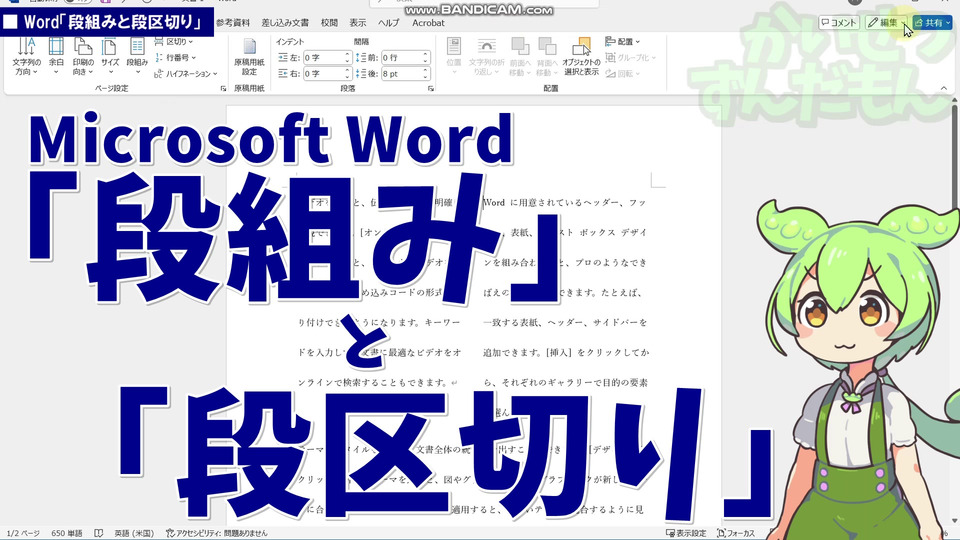Switch to the 表示 view tab

[x=358, y=23]
